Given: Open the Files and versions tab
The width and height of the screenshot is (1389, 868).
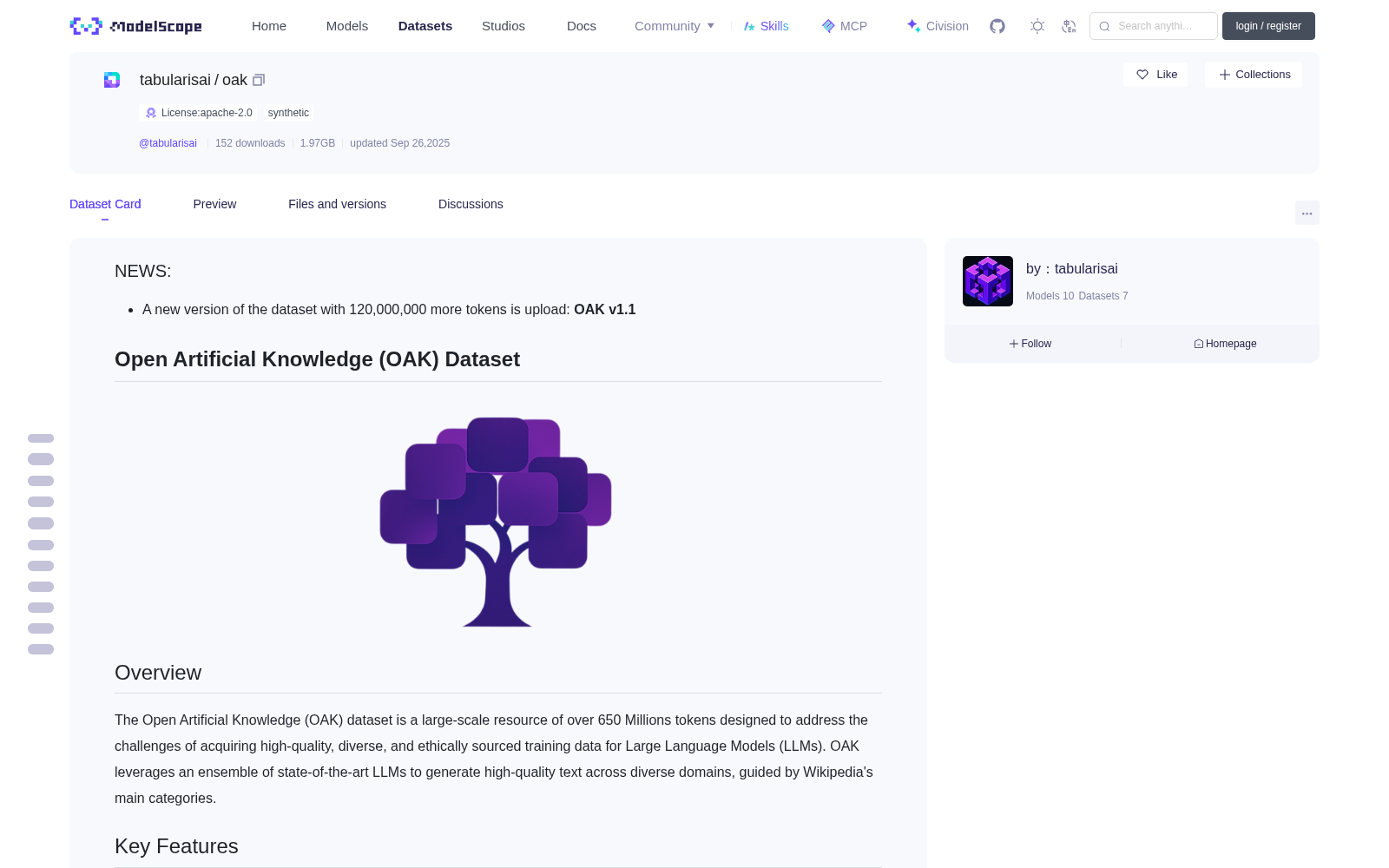Looking at the screenshot, I should [x=337, y=204].
